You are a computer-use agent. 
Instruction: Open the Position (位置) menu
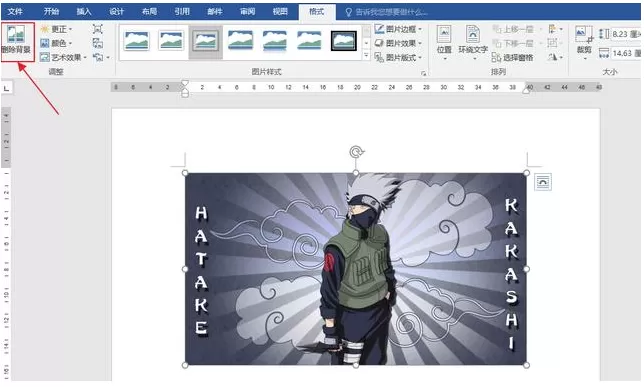click(444, 43)
